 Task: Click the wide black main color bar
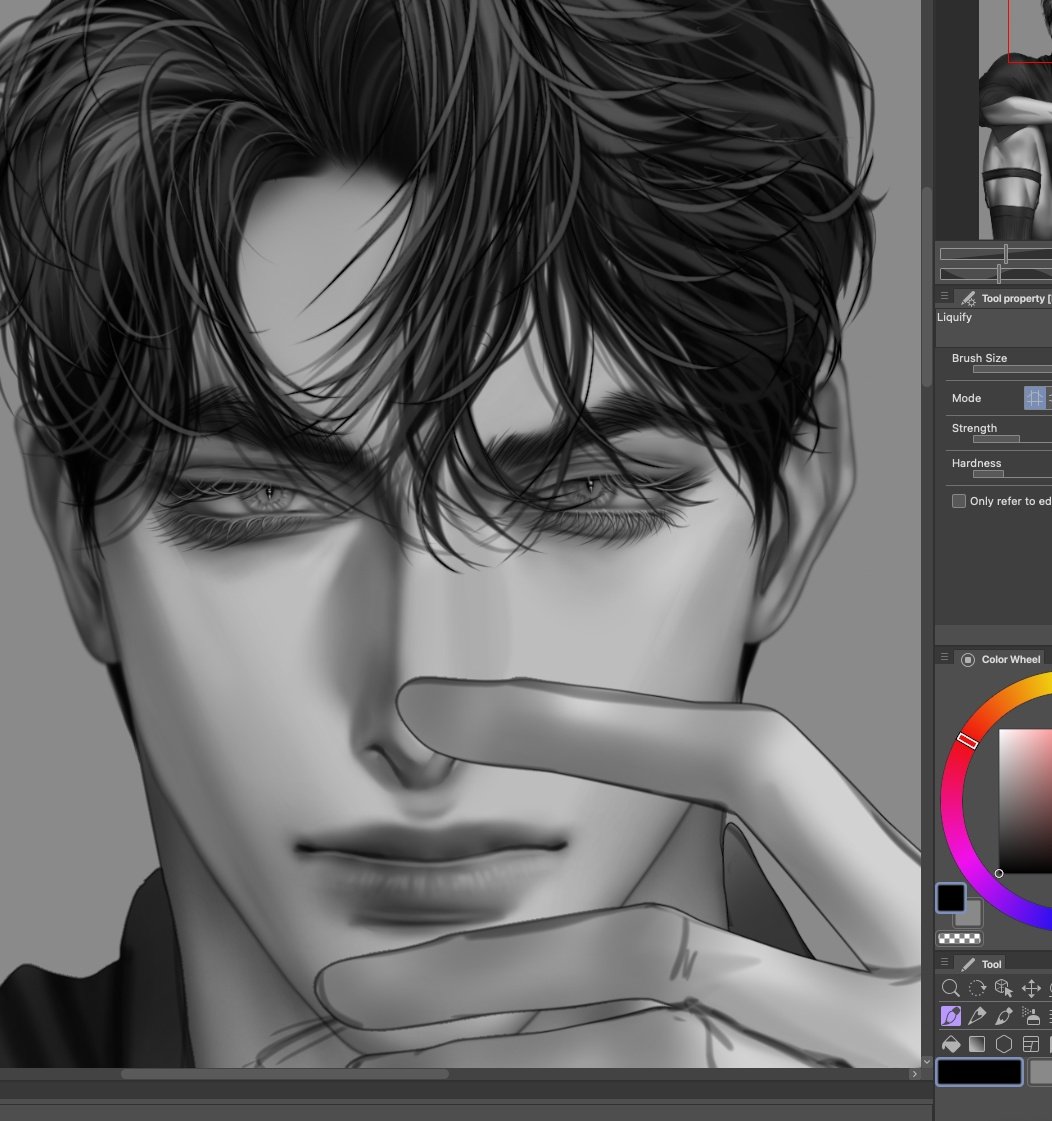click(x=979, y=1072)
